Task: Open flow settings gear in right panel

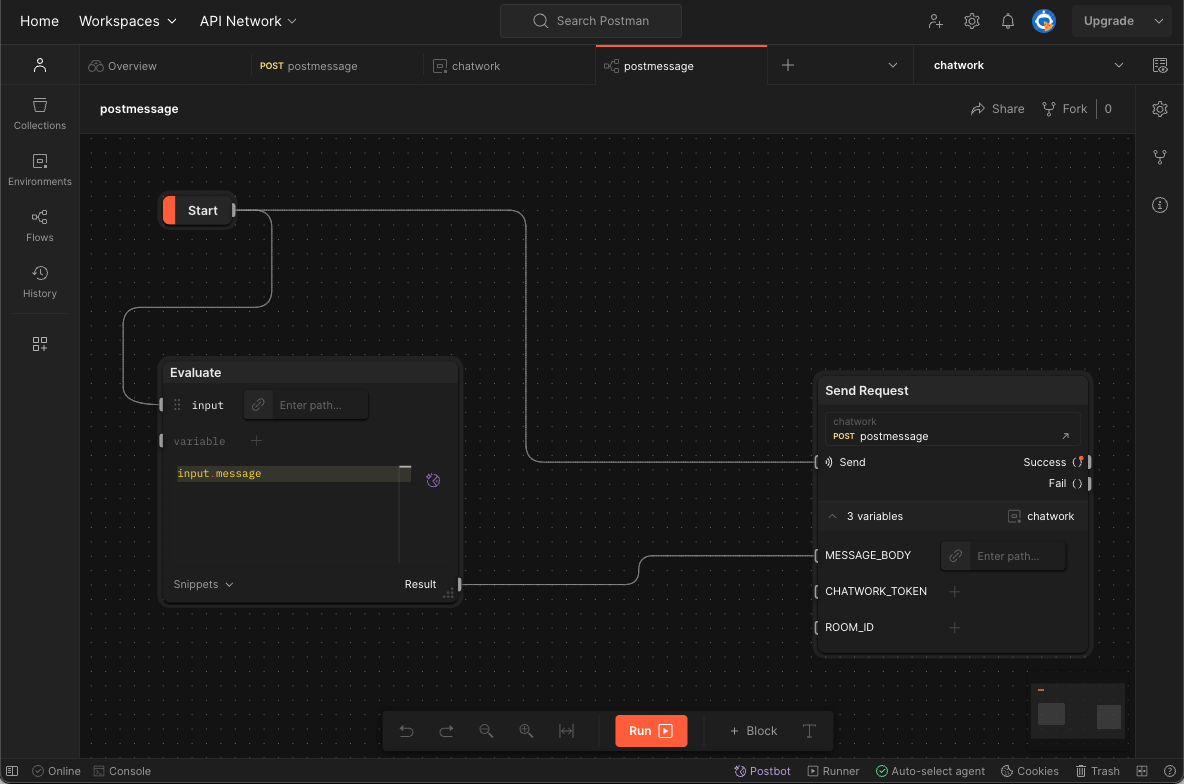Action: click(x=1160, y=109)
